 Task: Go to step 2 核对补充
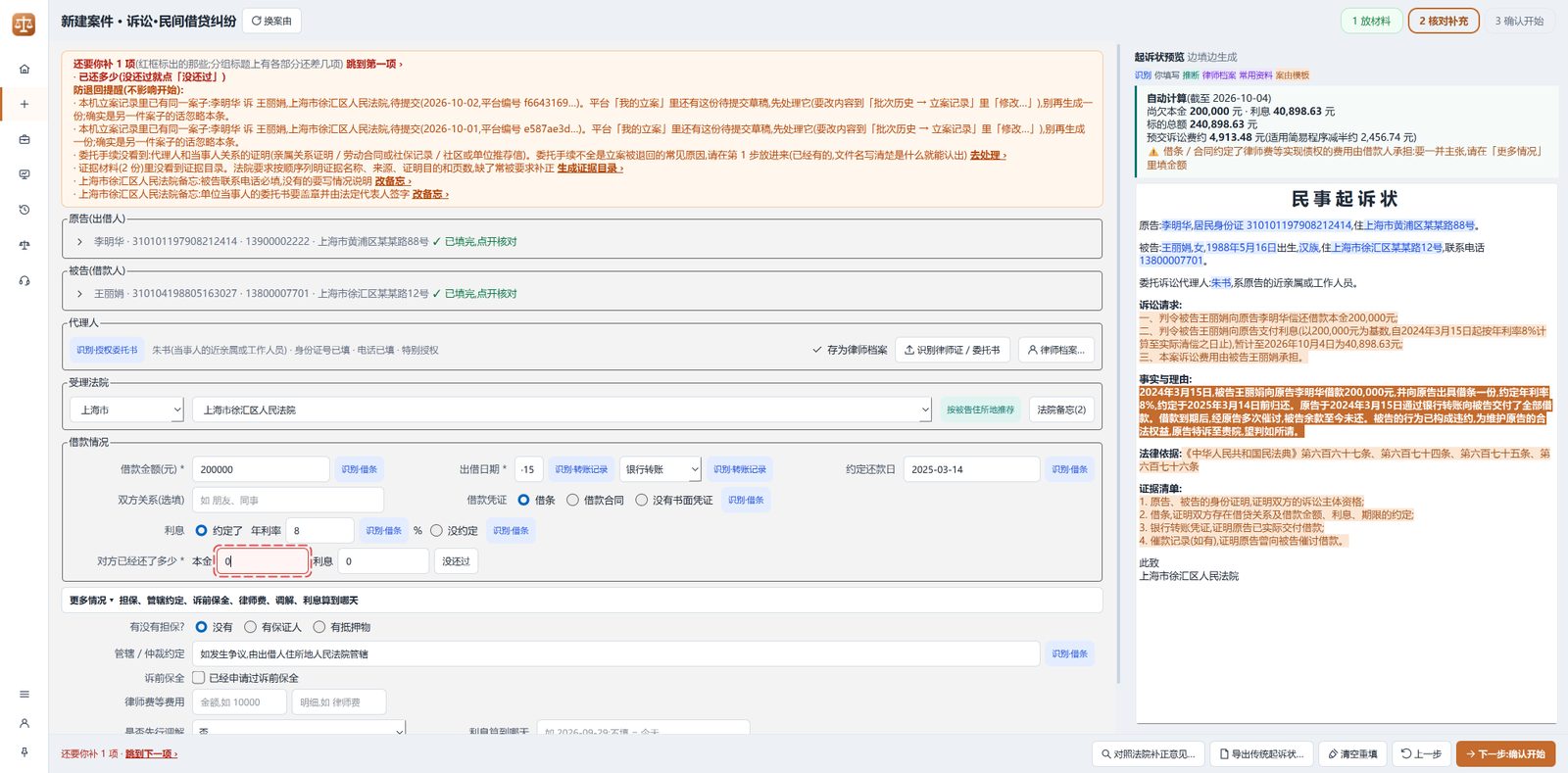point(1444,21)
